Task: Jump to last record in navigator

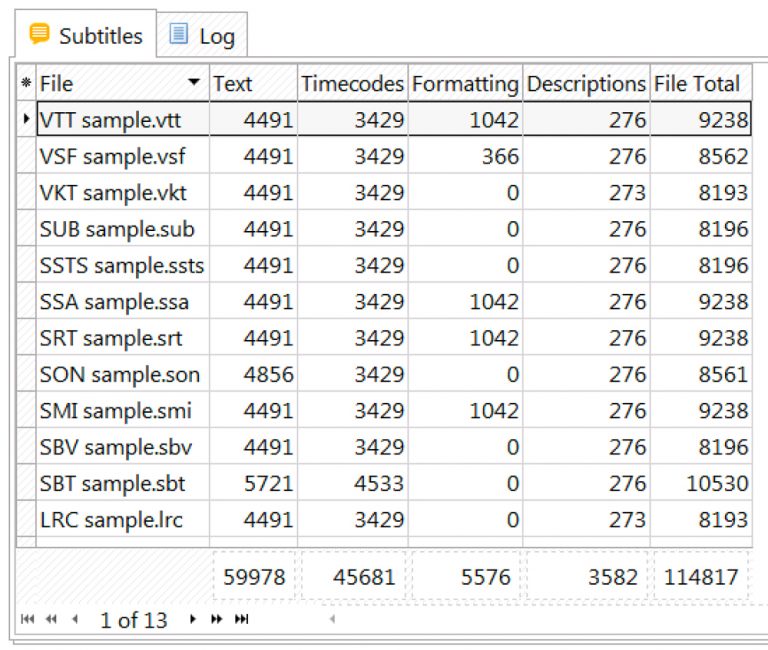Action: coord(241,620)
